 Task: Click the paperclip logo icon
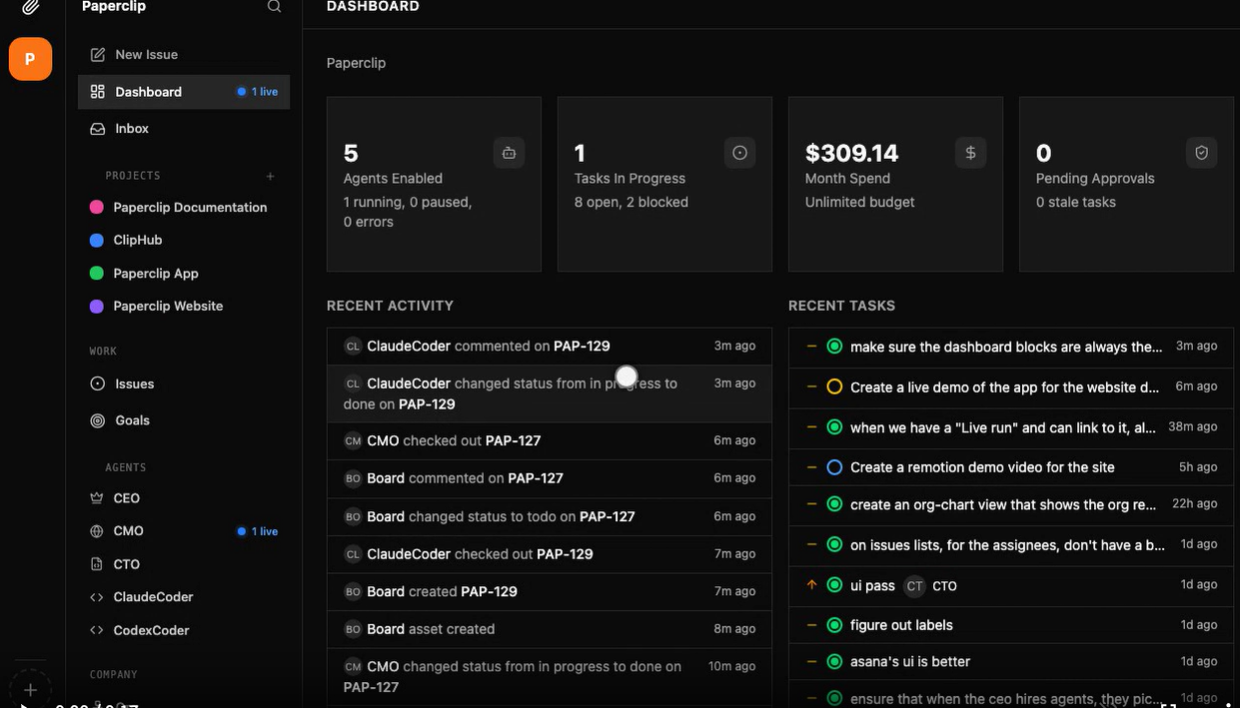coord(30,7)
